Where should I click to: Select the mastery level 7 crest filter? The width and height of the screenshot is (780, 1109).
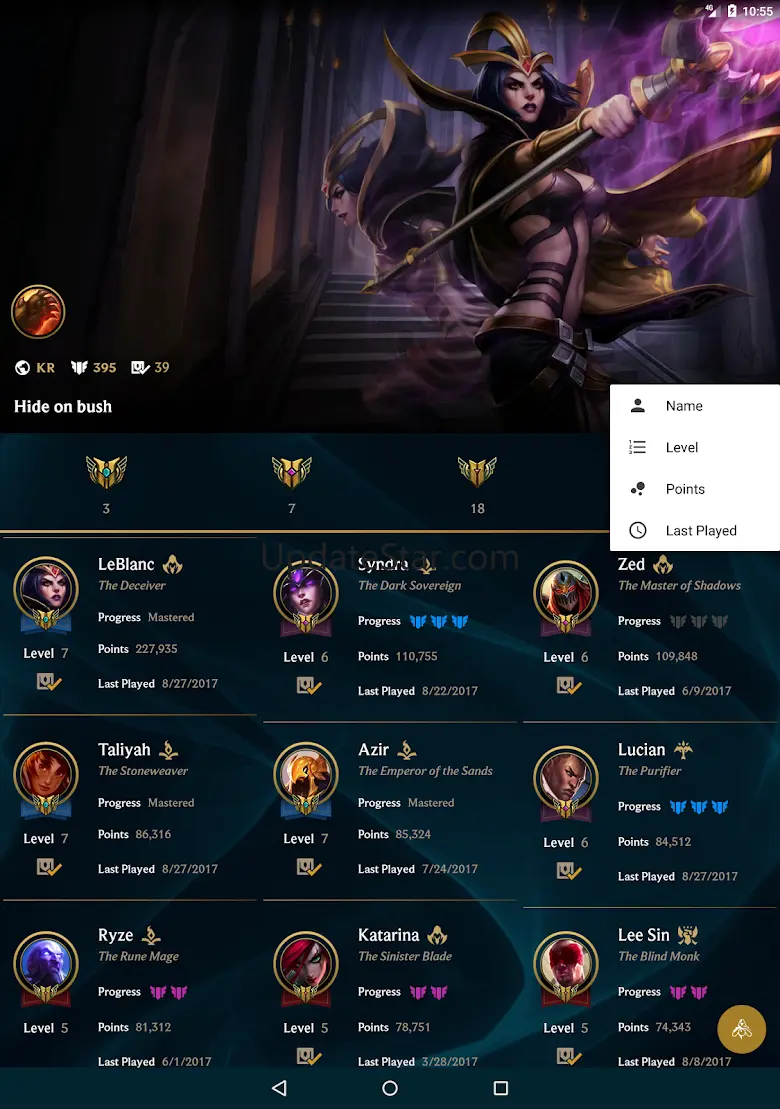click(x=106, y=472)
